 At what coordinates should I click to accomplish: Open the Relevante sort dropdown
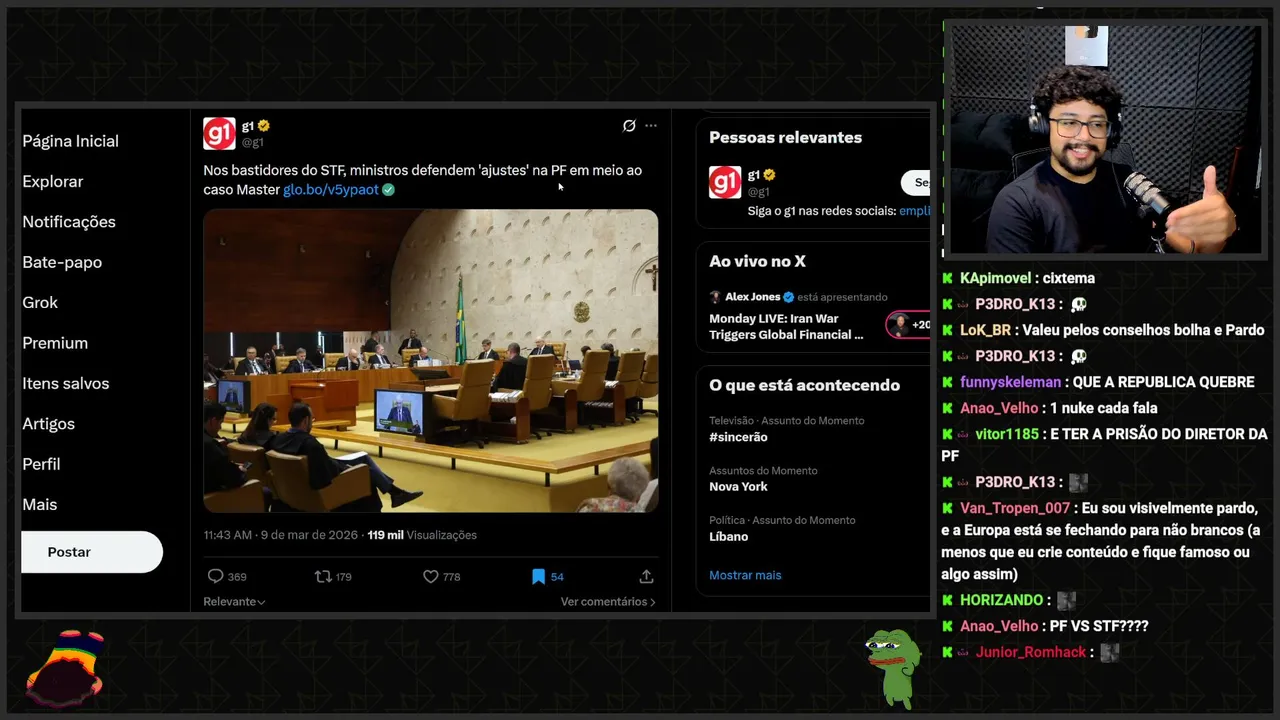tap(234, 601)
